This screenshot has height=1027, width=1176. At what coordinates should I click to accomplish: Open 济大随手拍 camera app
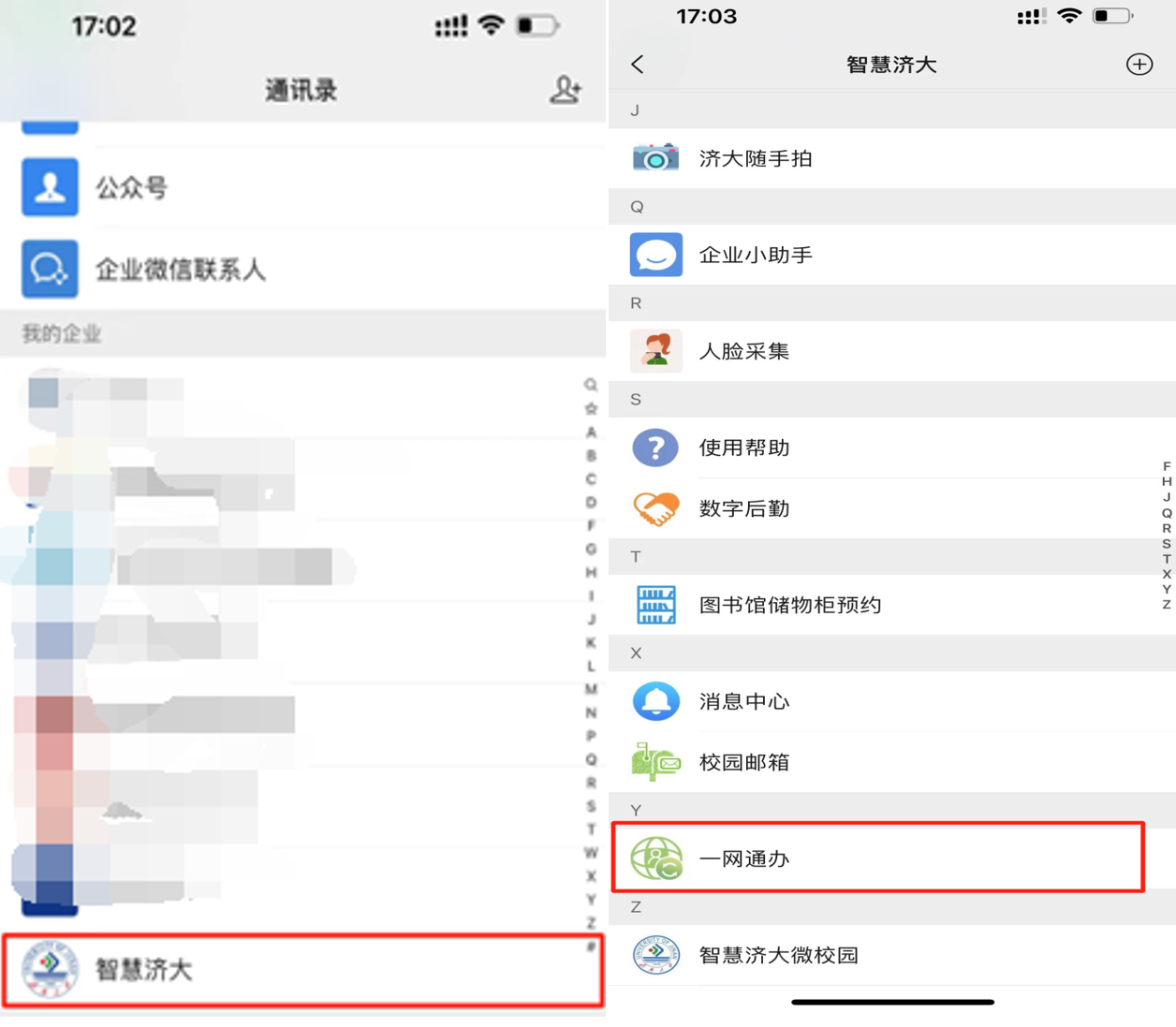[x=892, y=158]
